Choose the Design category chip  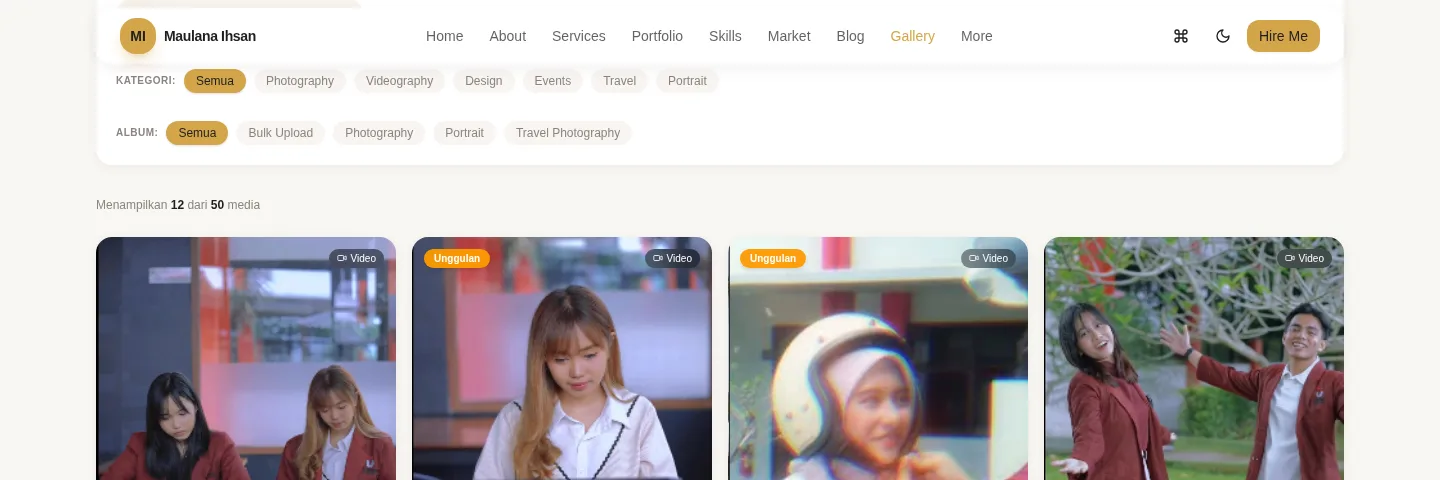click(x=484, y=81)
